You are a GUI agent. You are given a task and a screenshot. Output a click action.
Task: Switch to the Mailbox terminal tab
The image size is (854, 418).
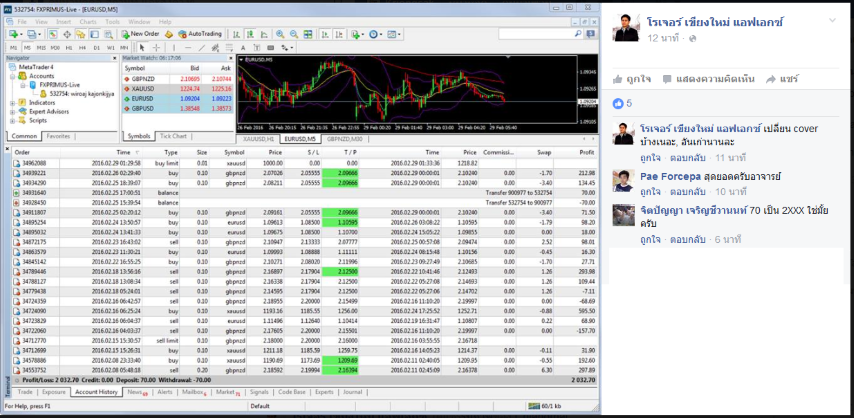(x=194, y=392)
